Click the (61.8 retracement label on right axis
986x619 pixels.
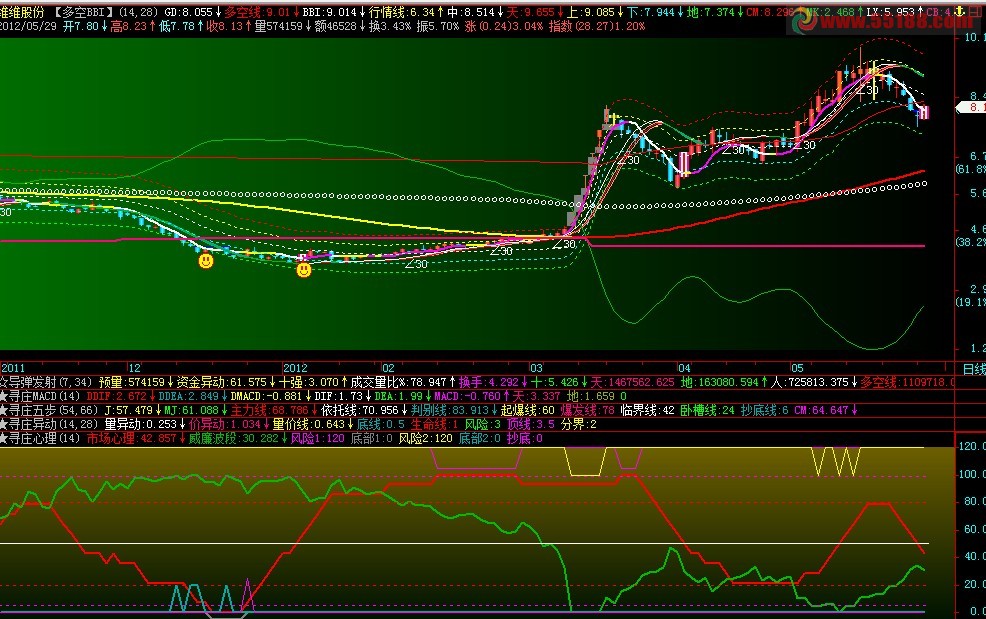pos(970,169)
